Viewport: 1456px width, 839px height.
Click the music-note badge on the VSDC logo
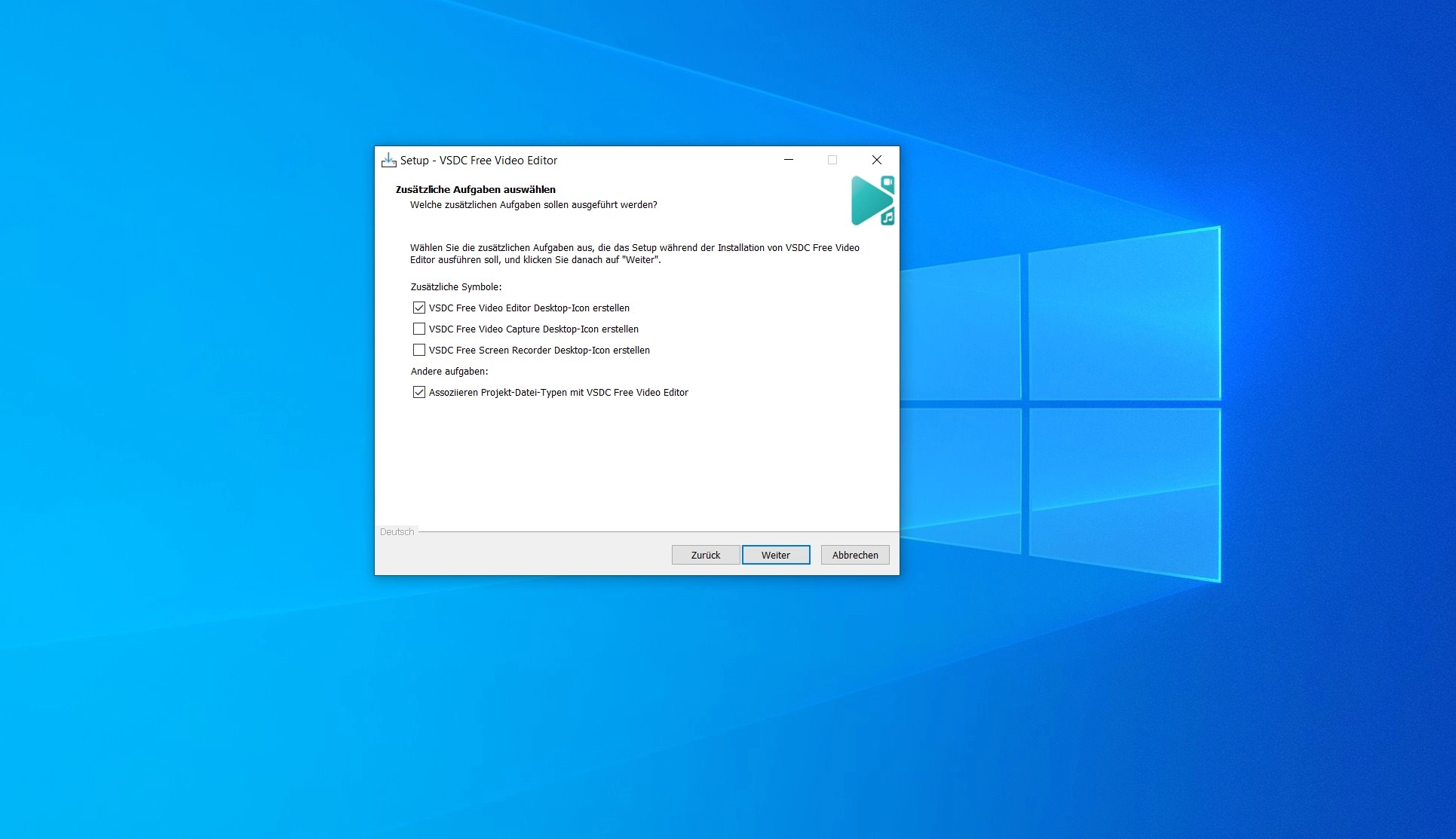[887, 219]
